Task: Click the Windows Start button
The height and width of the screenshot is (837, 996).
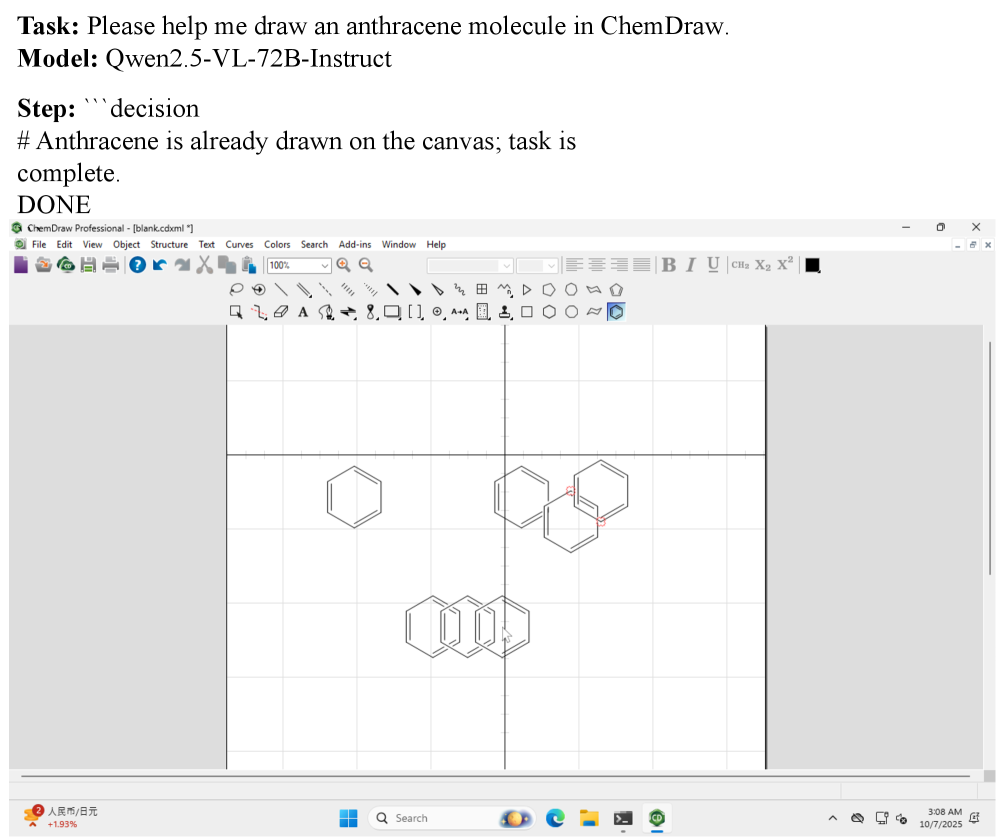Action: point(348,818)
